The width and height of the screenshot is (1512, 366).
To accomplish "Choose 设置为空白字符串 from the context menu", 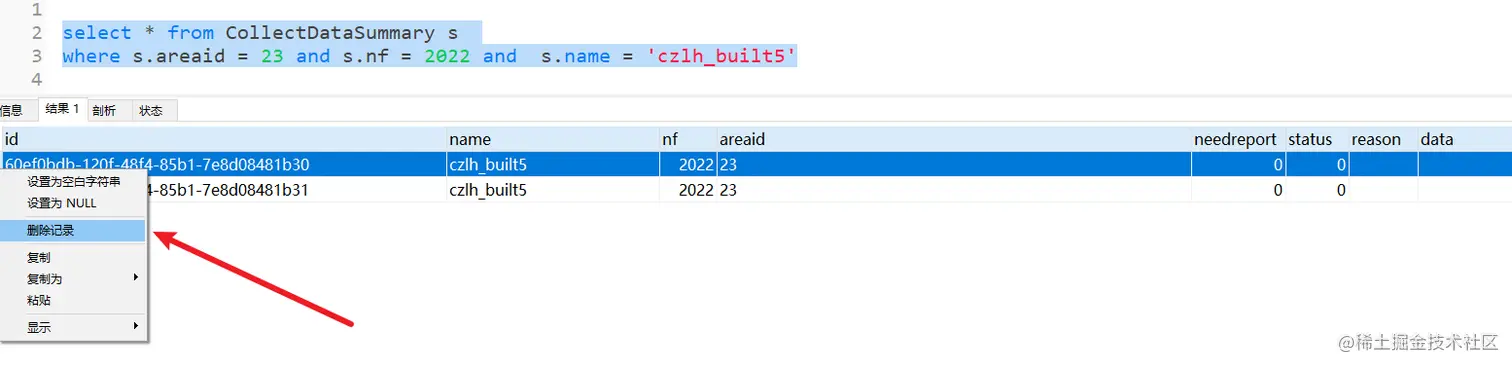I will (x=75, y=181).
